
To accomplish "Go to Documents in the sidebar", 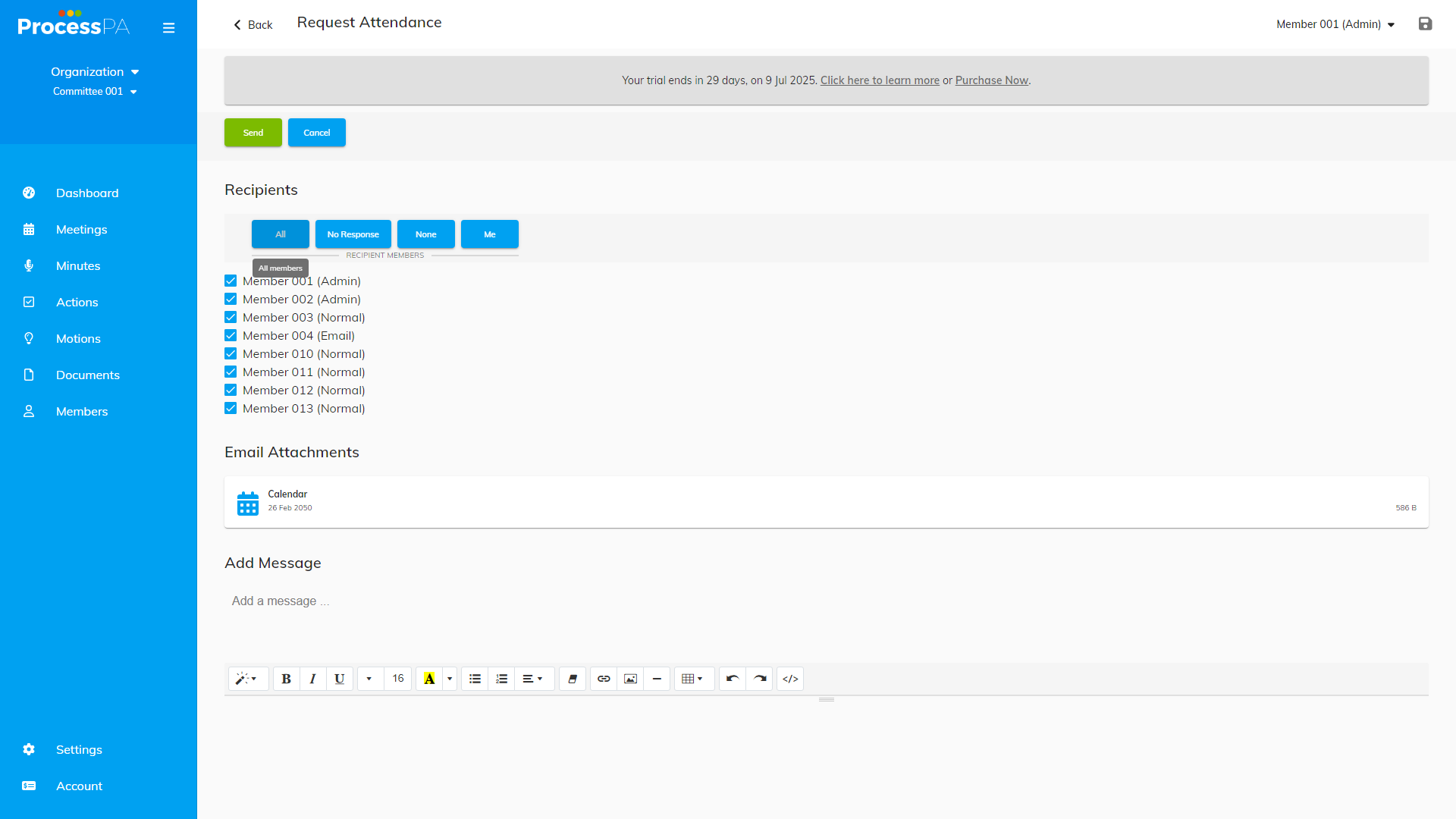I will point(87,375).
